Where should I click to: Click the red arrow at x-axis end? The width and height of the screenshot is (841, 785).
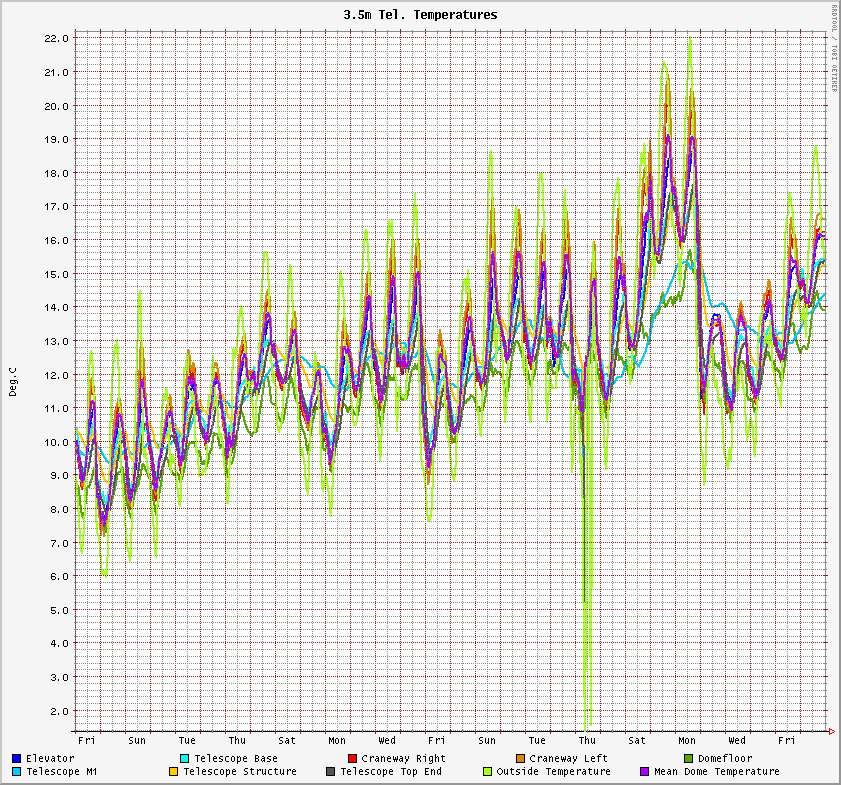coord(832,732)
